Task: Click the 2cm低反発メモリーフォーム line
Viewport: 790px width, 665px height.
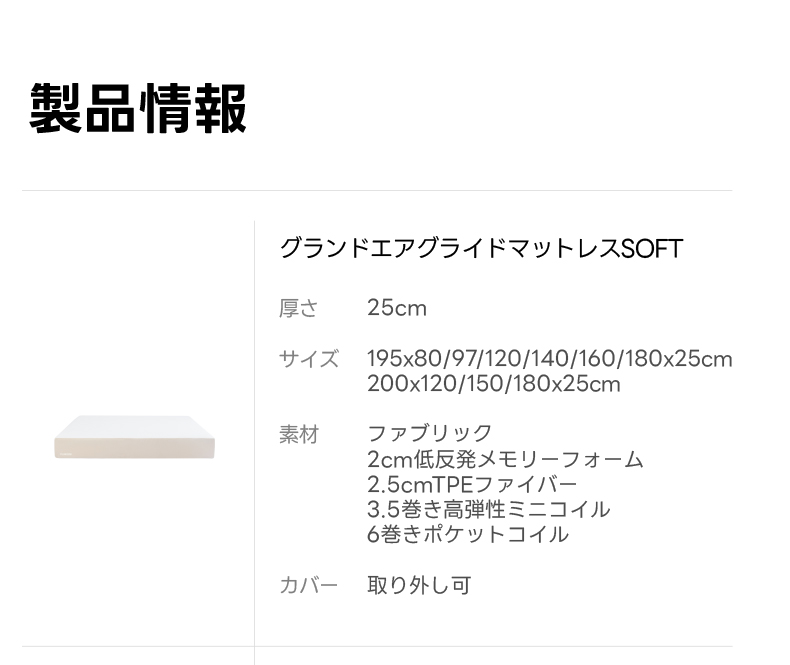Action: tap(505, 459)
